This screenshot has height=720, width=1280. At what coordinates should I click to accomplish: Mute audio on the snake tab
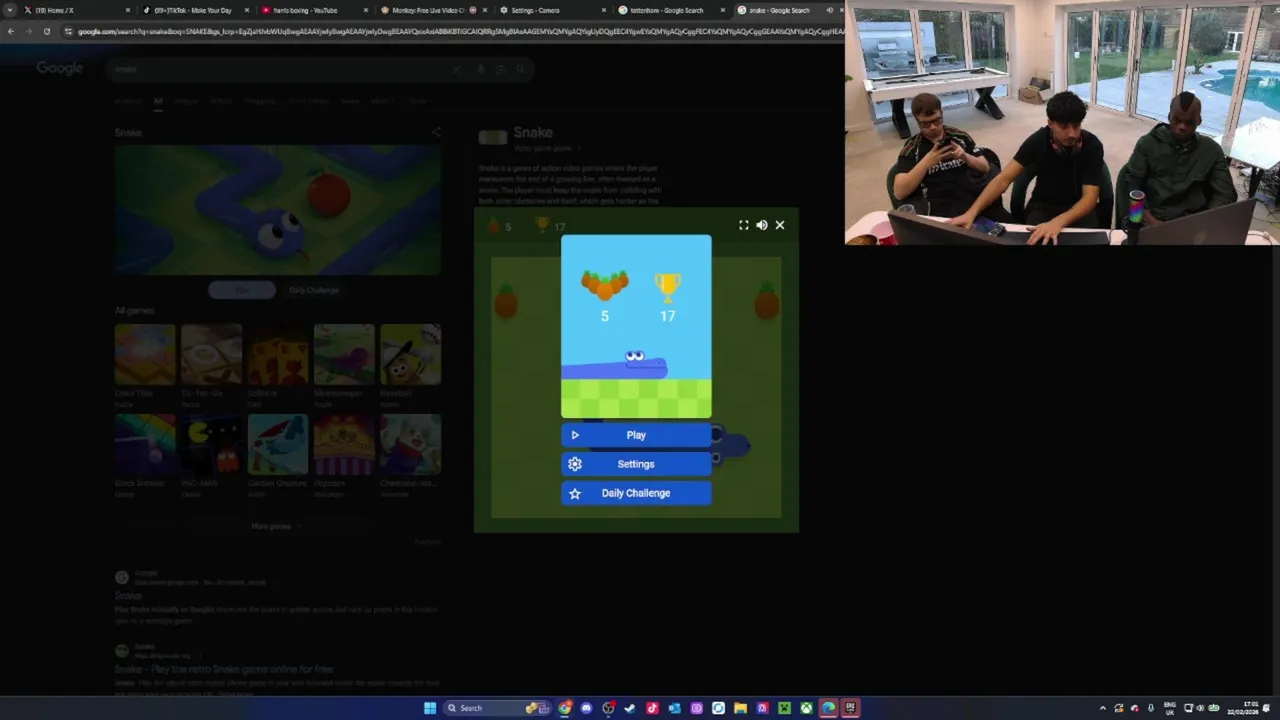tap(829, 10)
